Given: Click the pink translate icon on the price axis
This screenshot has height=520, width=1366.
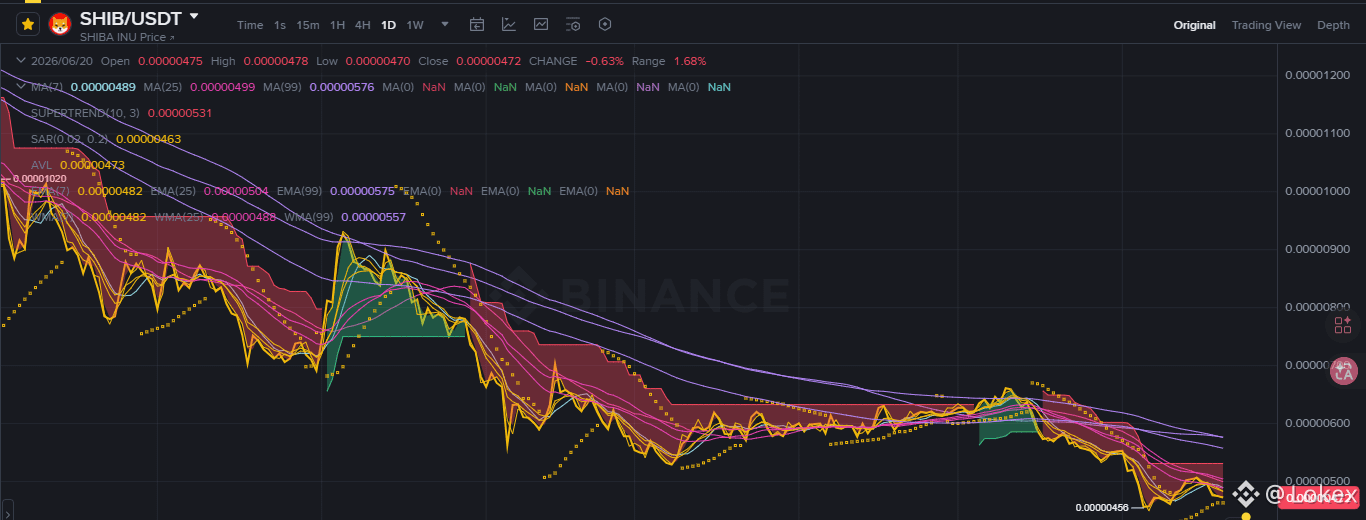Looking at the screenshot, I should 1343,372.
